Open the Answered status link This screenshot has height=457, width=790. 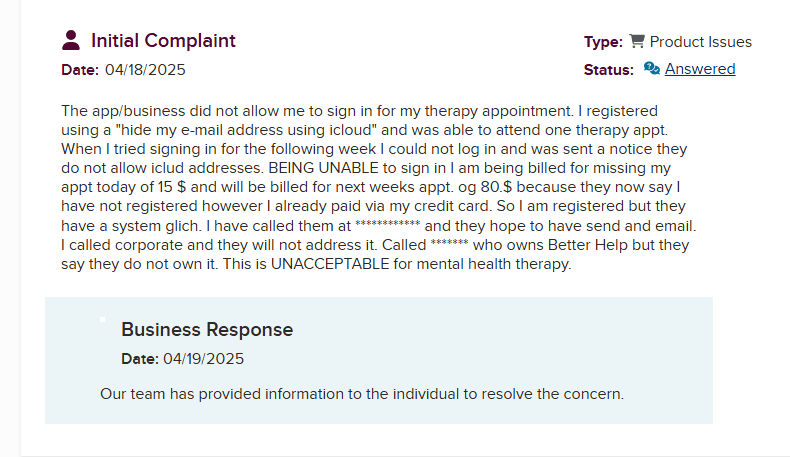click(700, 69)
